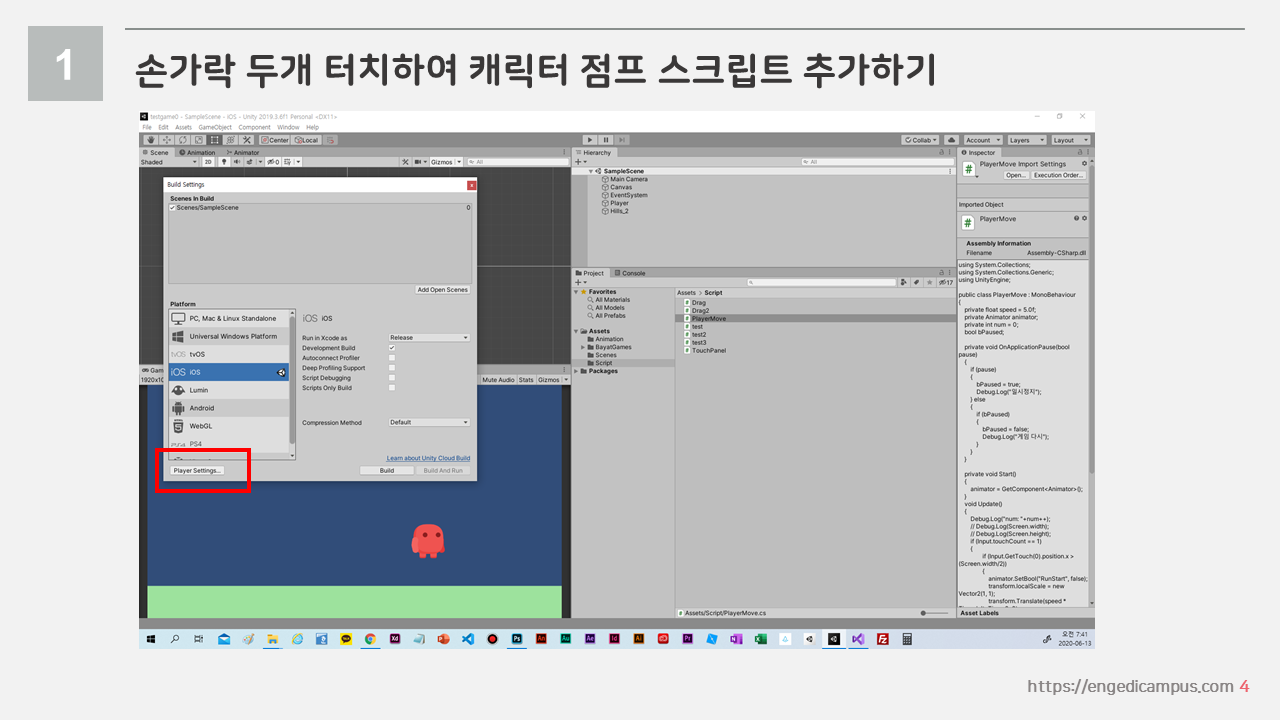Switch to the Animator tab
This screenshot has width=1280, height=720.
tap(243, 152)
